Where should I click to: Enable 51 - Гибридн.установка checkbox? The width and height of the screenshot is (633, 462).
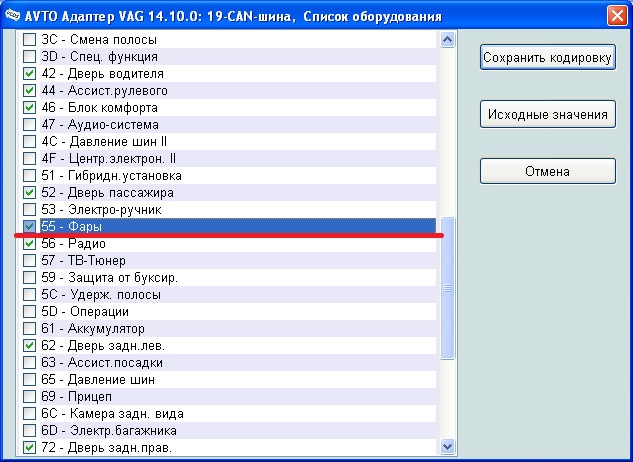29,176
